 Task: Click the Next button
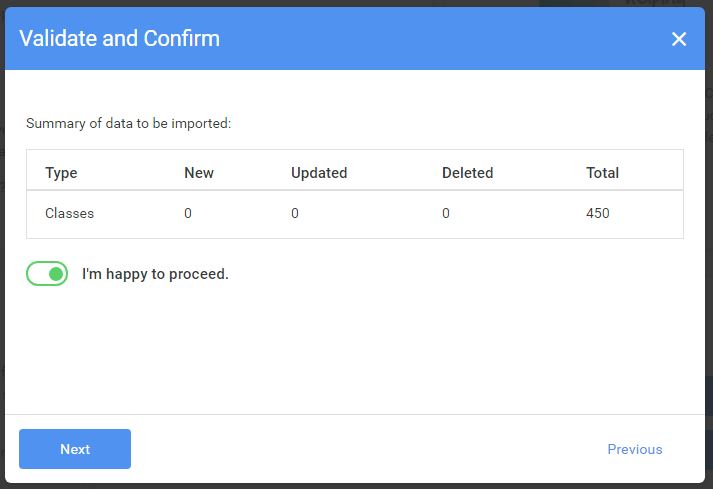tap(75, 449)
